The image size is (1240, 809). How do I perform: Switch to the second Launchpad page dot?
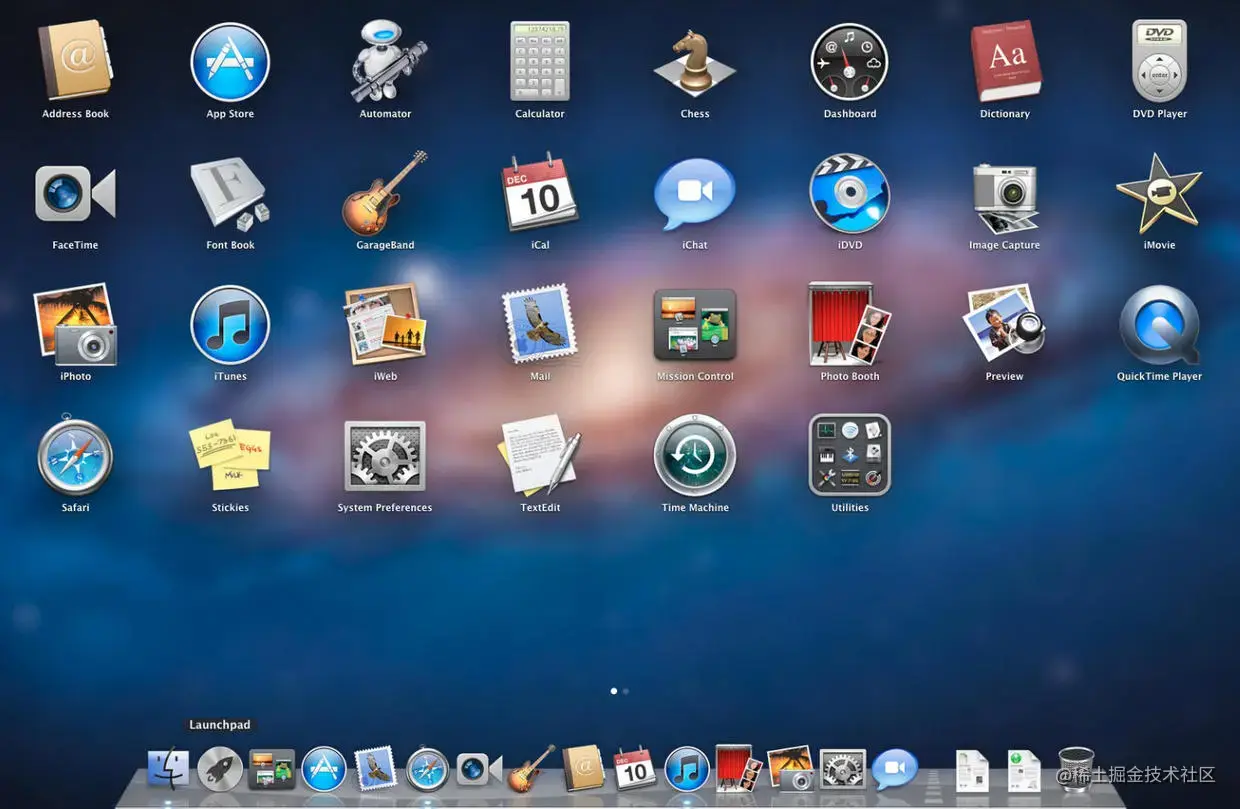(x=626, y=690)
